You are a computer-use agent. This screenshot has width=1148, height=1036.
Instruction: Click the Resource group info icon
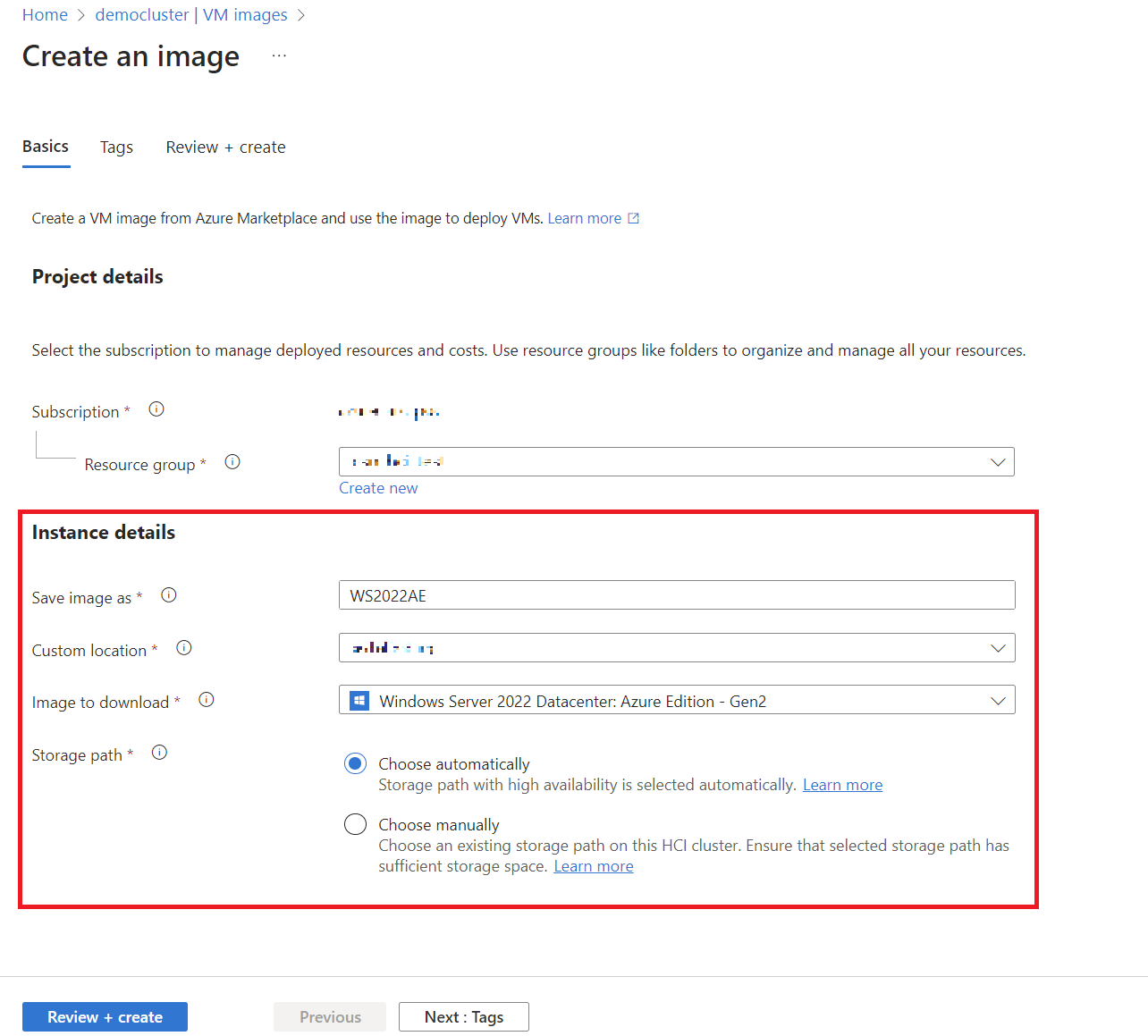(x=232, y=462)
